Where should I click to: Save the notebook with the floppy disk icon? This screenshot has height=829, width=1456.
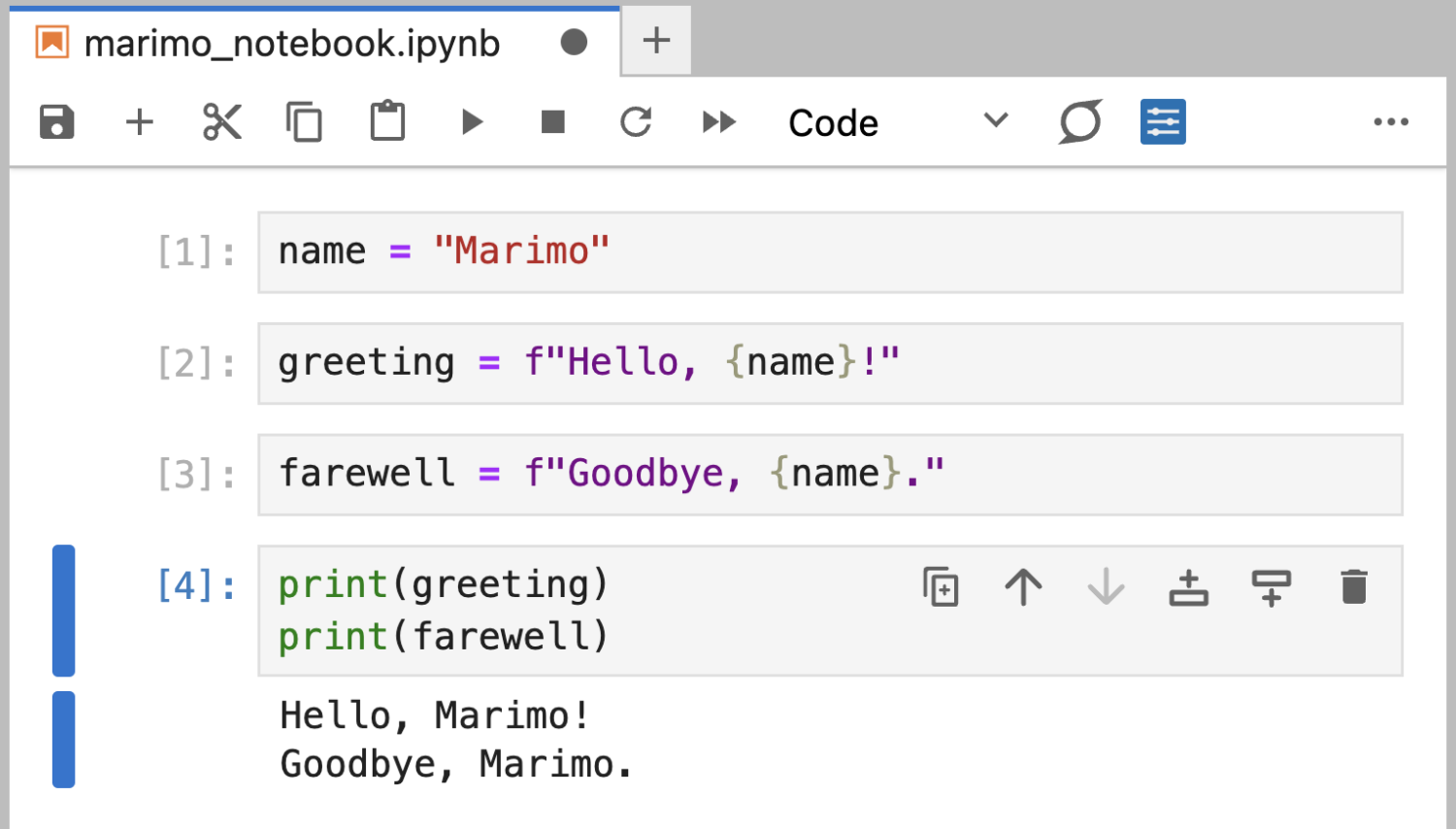pyautogui.click(x=56, y=122)
